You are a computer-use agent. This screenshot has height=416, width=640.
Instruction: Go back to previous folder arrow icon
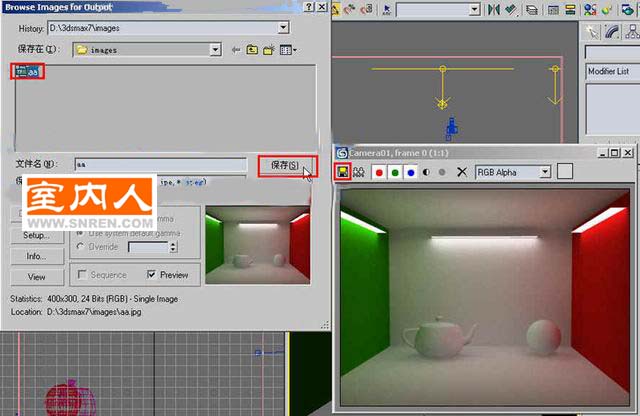[236, 50]
